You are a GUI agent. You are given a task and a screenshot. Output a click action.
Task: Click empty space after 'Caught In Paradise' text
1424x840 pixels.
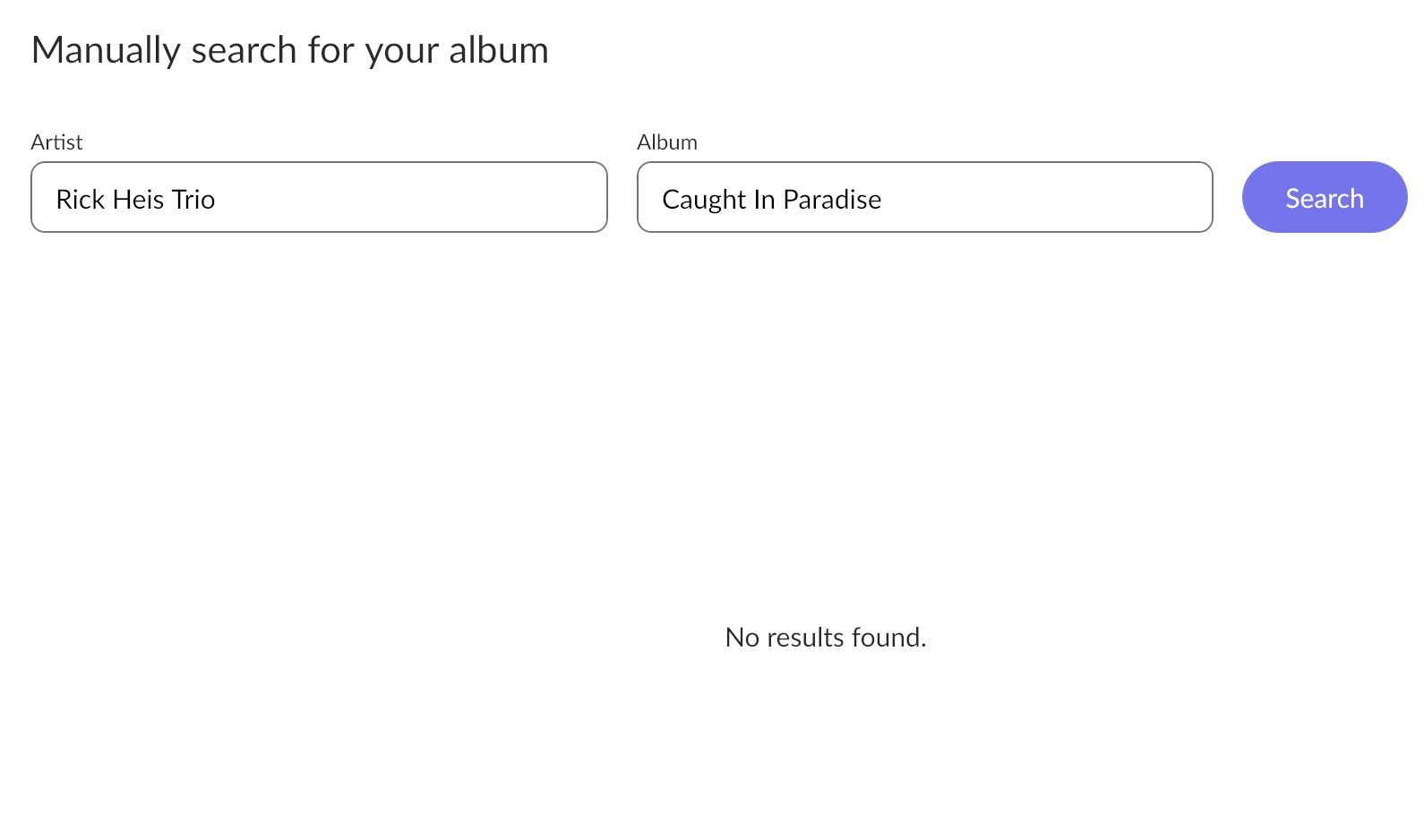point(1046,199)
